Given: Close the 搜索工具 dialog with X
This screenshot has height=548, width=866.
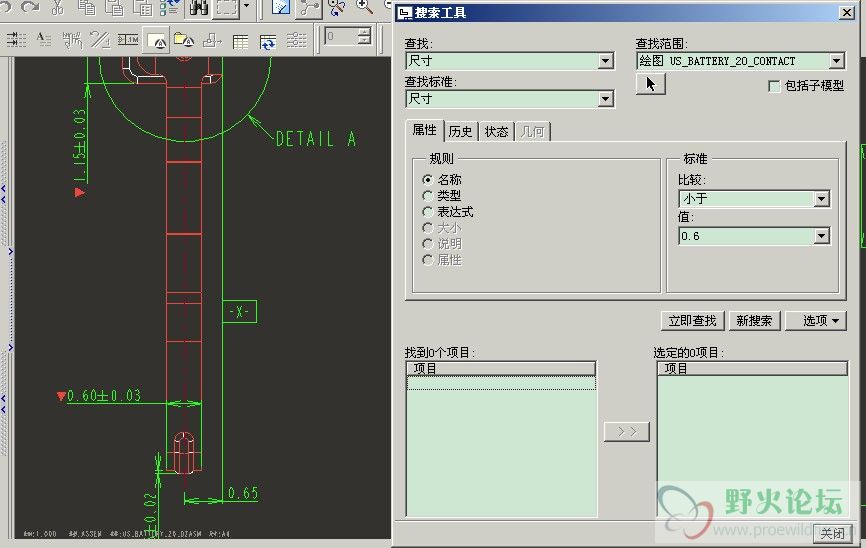Looking at the screenshot, I should [846, 12].
